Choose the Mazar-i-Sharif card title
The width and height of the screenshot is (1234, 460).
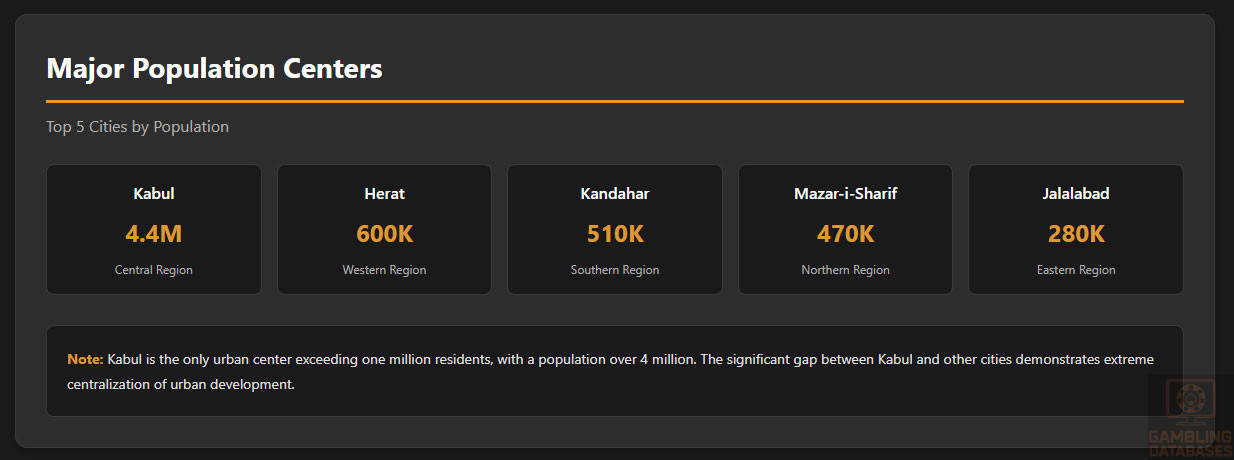point(845,193)
